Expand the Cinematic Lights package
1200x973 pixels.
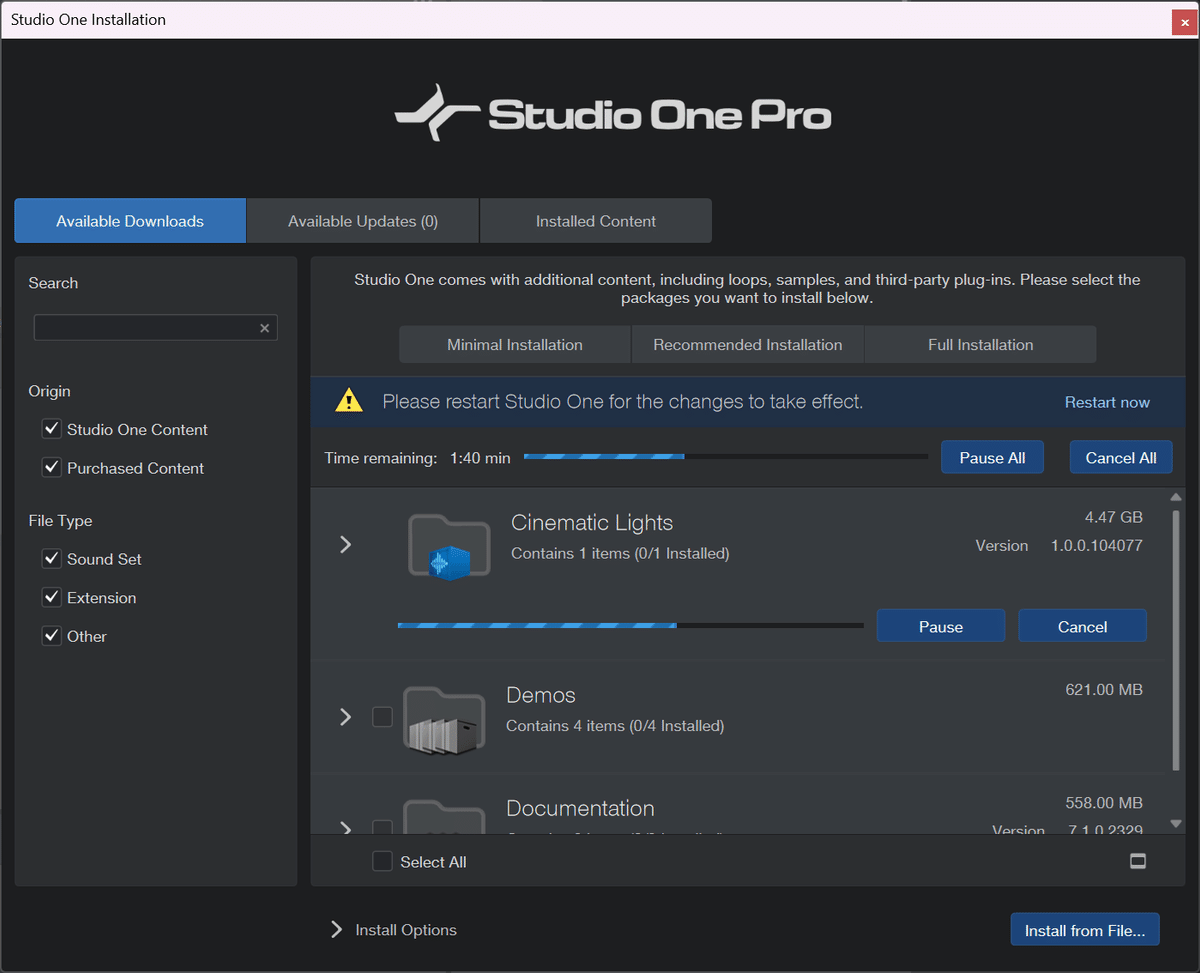click(346, 544)
